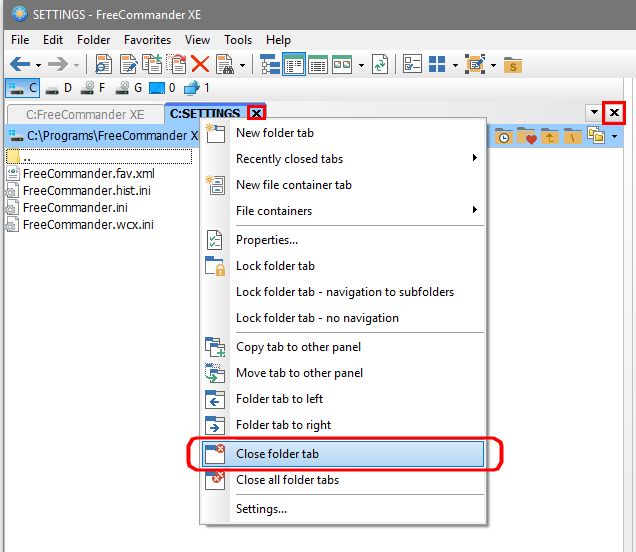
Task: Click the View file toolbar icon
Action: click(103, 64)
